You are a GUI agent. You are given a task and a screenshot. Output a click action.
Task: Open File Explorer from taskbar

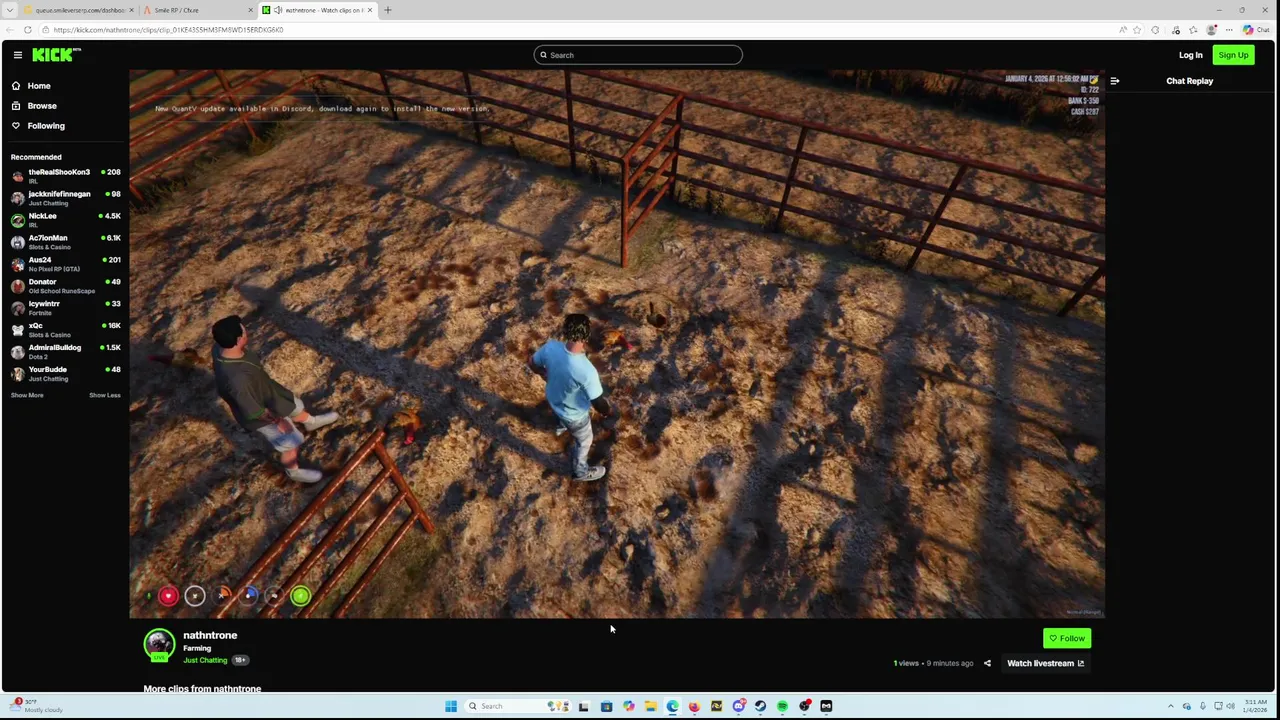pyautogui.click(x=650, y=706)
